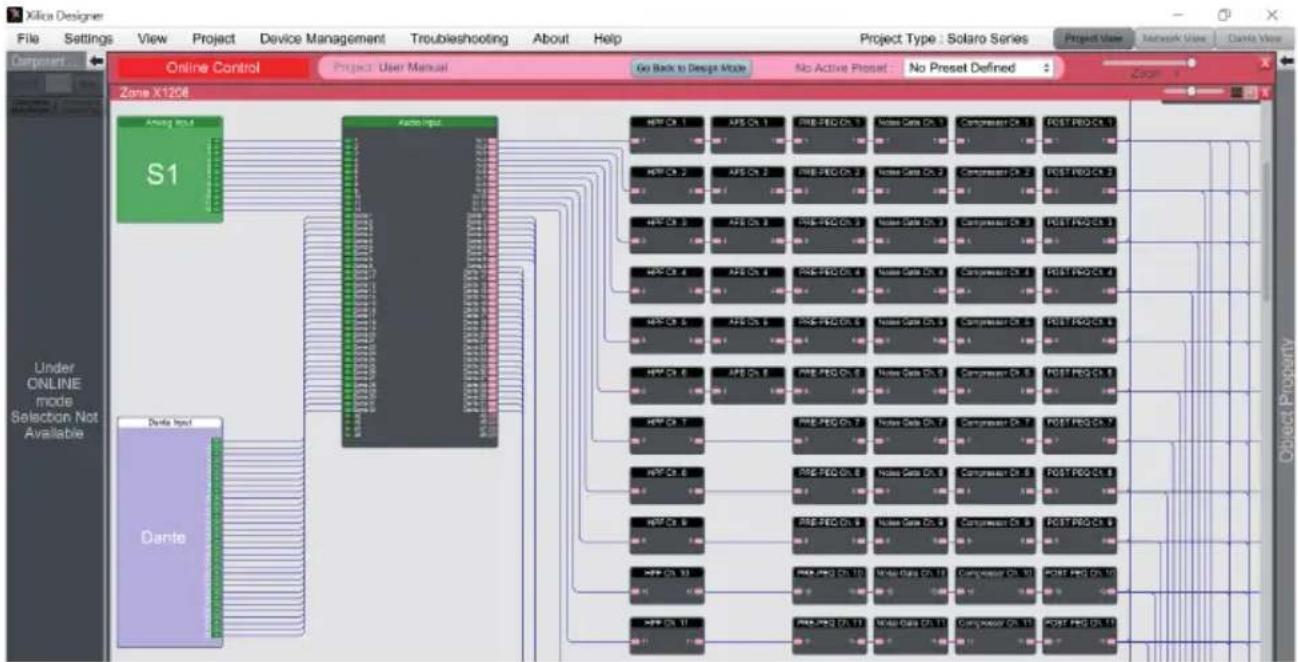Maximize the Zone X1208 window
Viewport: 1298px width, 662px height.
[x=1250, y=93]
